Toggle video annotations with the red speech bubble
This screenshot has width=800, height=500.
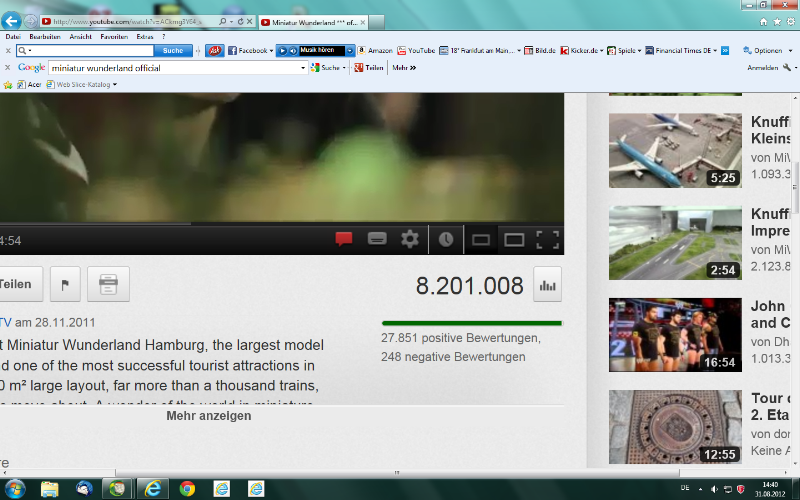click(x=344, y=239)
